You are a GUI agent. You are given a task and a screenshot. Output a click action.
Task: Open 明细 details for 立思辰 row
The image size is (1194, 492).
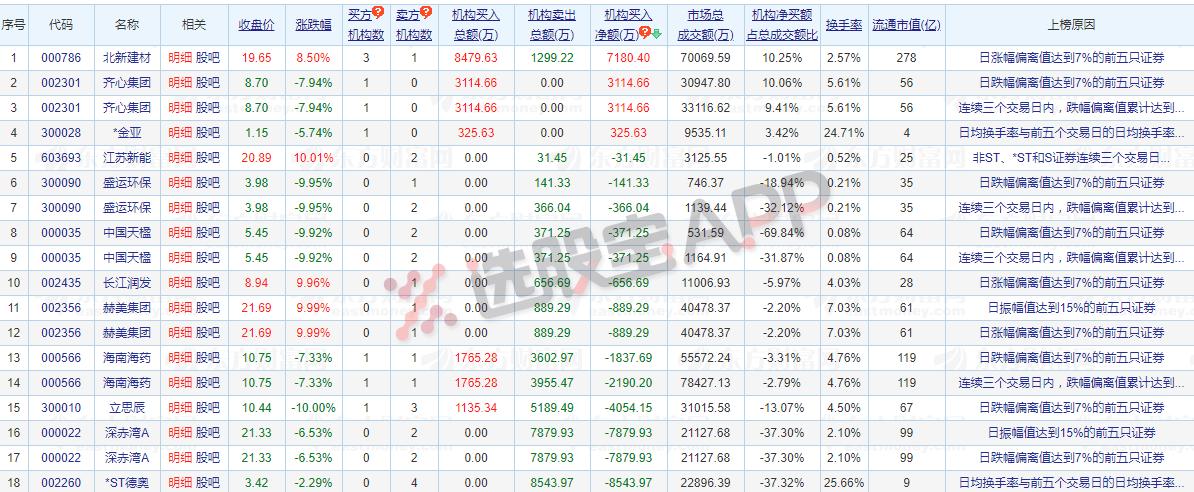pos(180,407)
